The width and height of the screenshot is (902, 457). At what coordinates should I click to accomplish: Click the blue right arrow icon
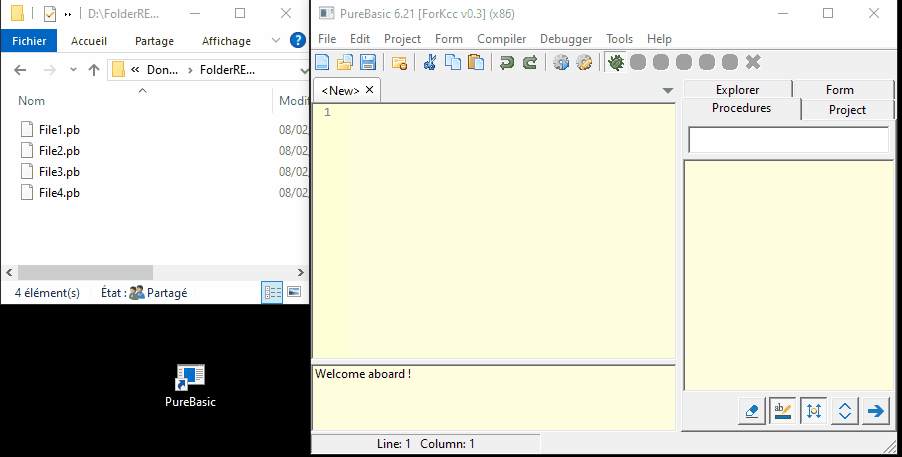[876, 411]
